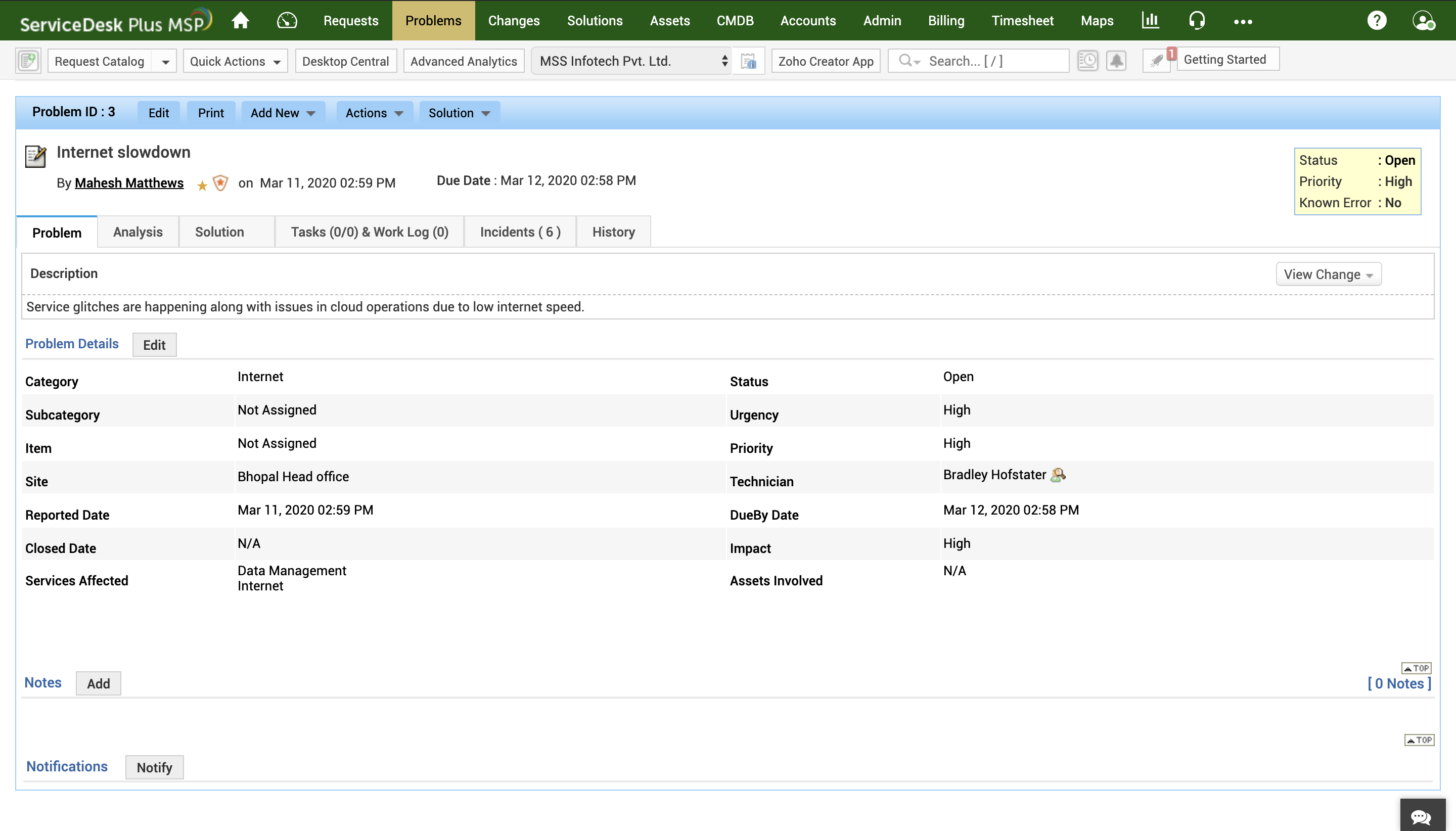
Task: Click the Notify button
Action: [154, 767]
